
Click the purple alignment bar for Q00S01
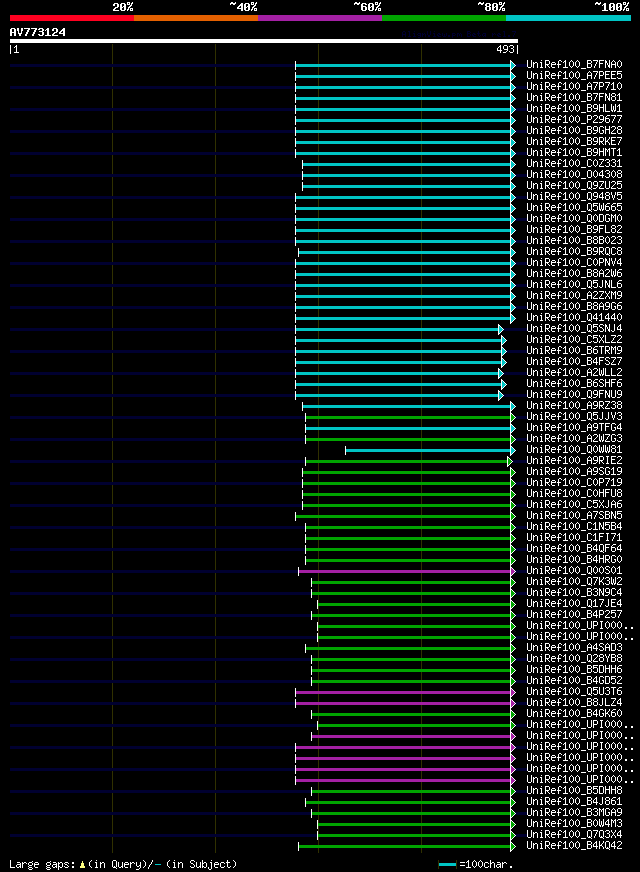tap(407, 571)
